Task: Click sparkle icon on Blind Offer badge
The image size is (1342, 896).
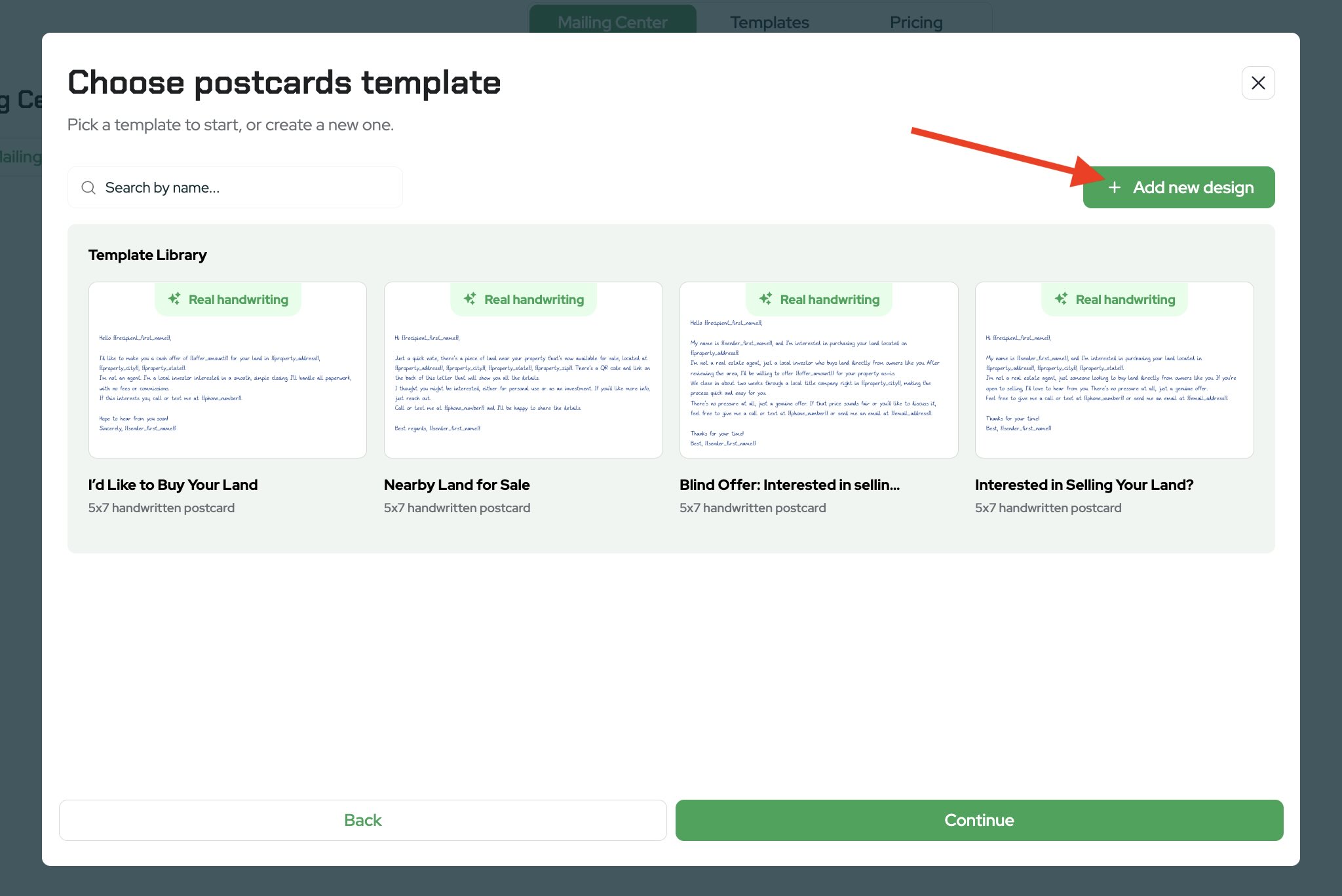Action: tap(765, 299)
